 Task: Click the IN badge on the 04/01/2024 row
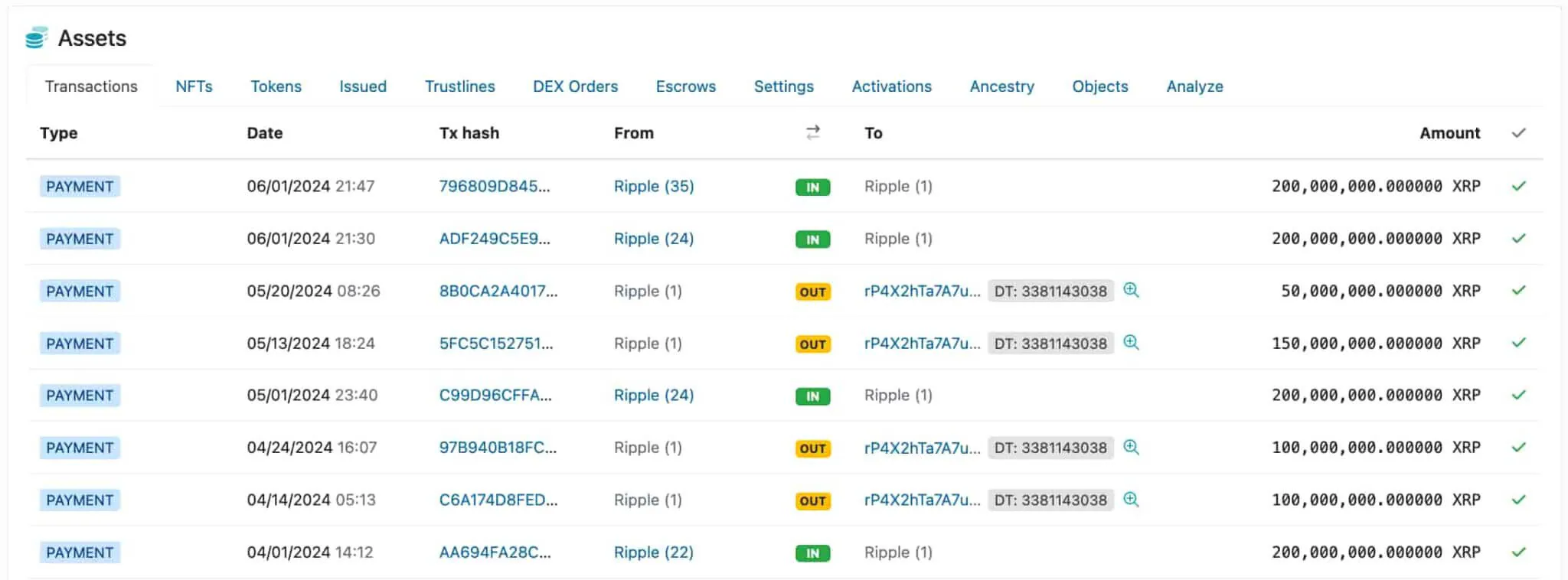812,553
